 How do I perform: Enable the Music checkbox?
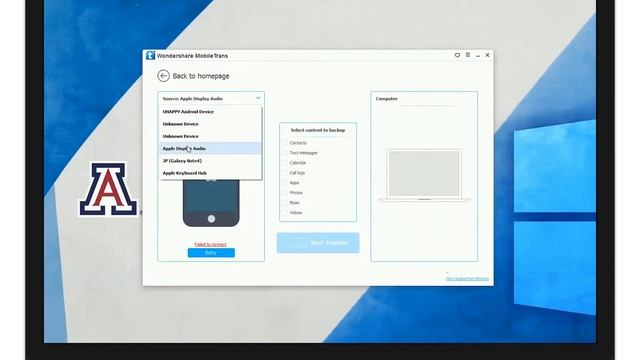(285, 203)
